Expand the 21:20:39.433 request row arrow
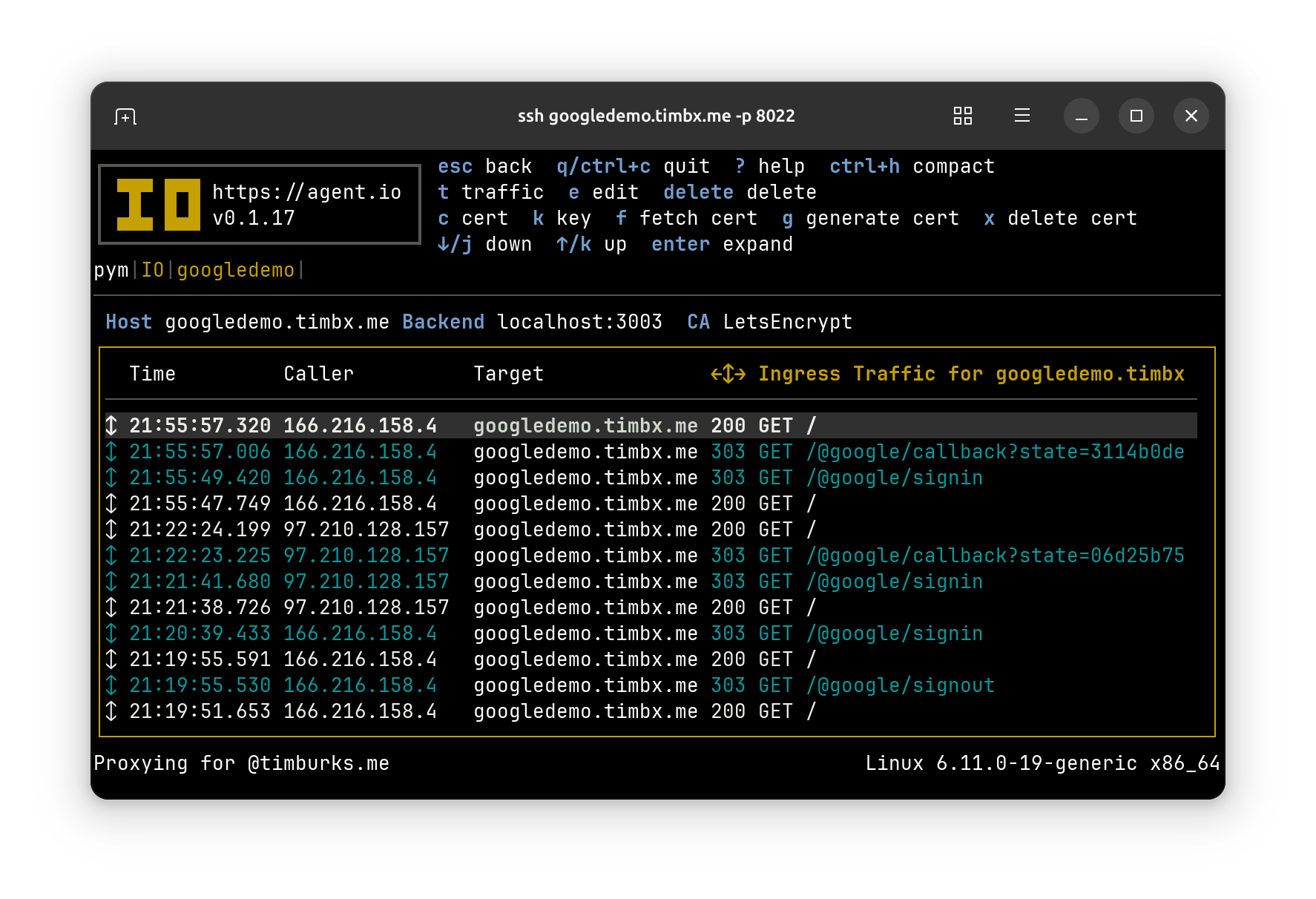Screen dimensions: 1316x899 pos(111,633)
